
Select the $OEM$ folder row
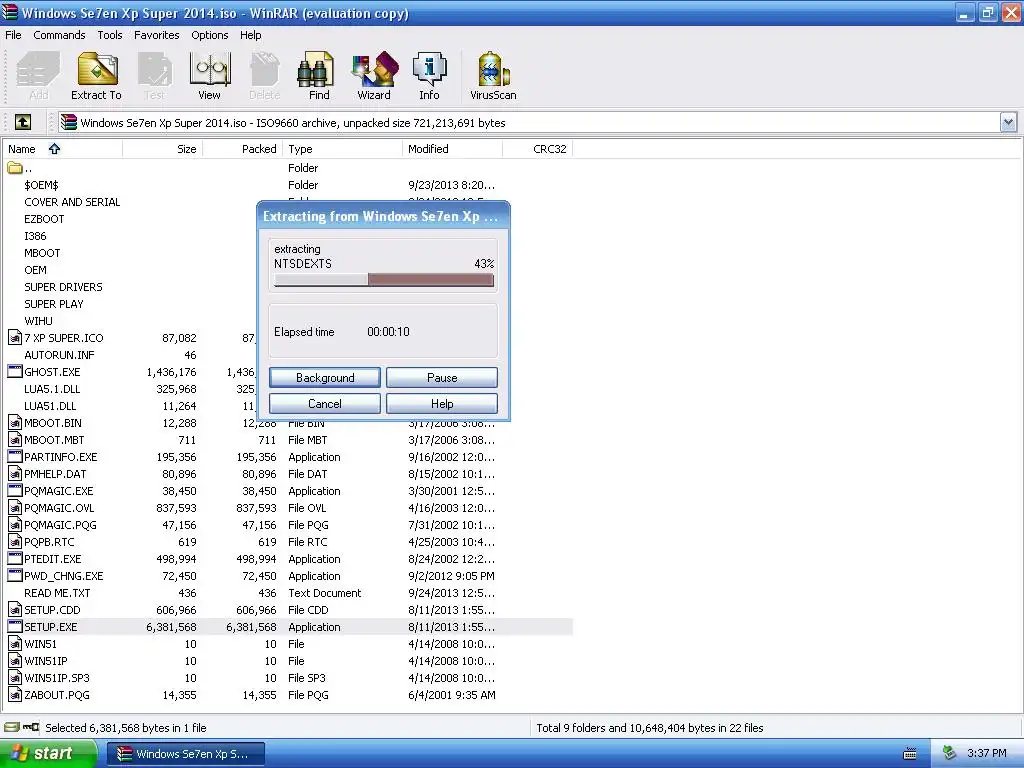tap(287, 185)
